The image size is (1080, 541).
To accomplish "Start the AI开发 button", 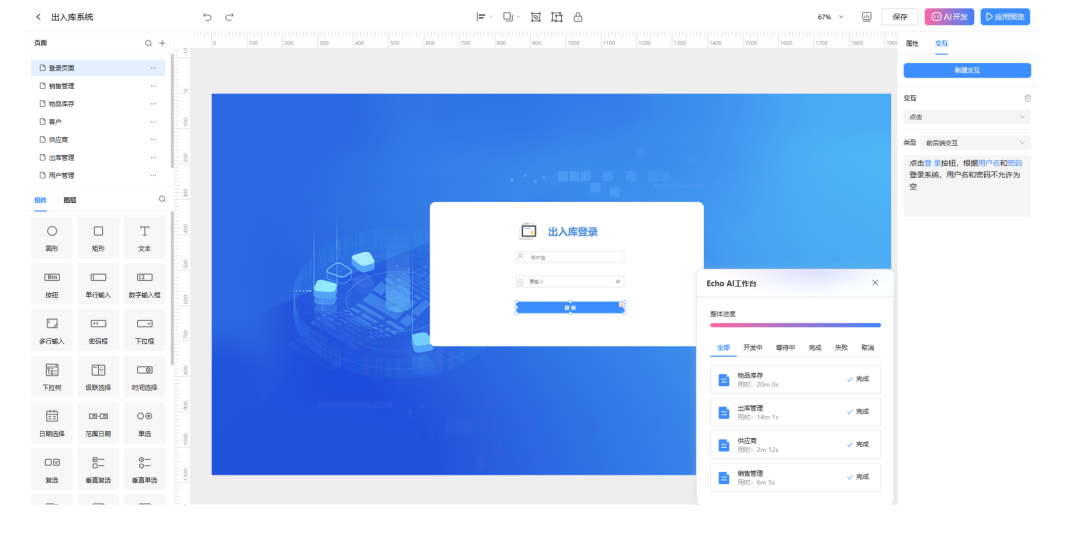I will pos(949,17).
